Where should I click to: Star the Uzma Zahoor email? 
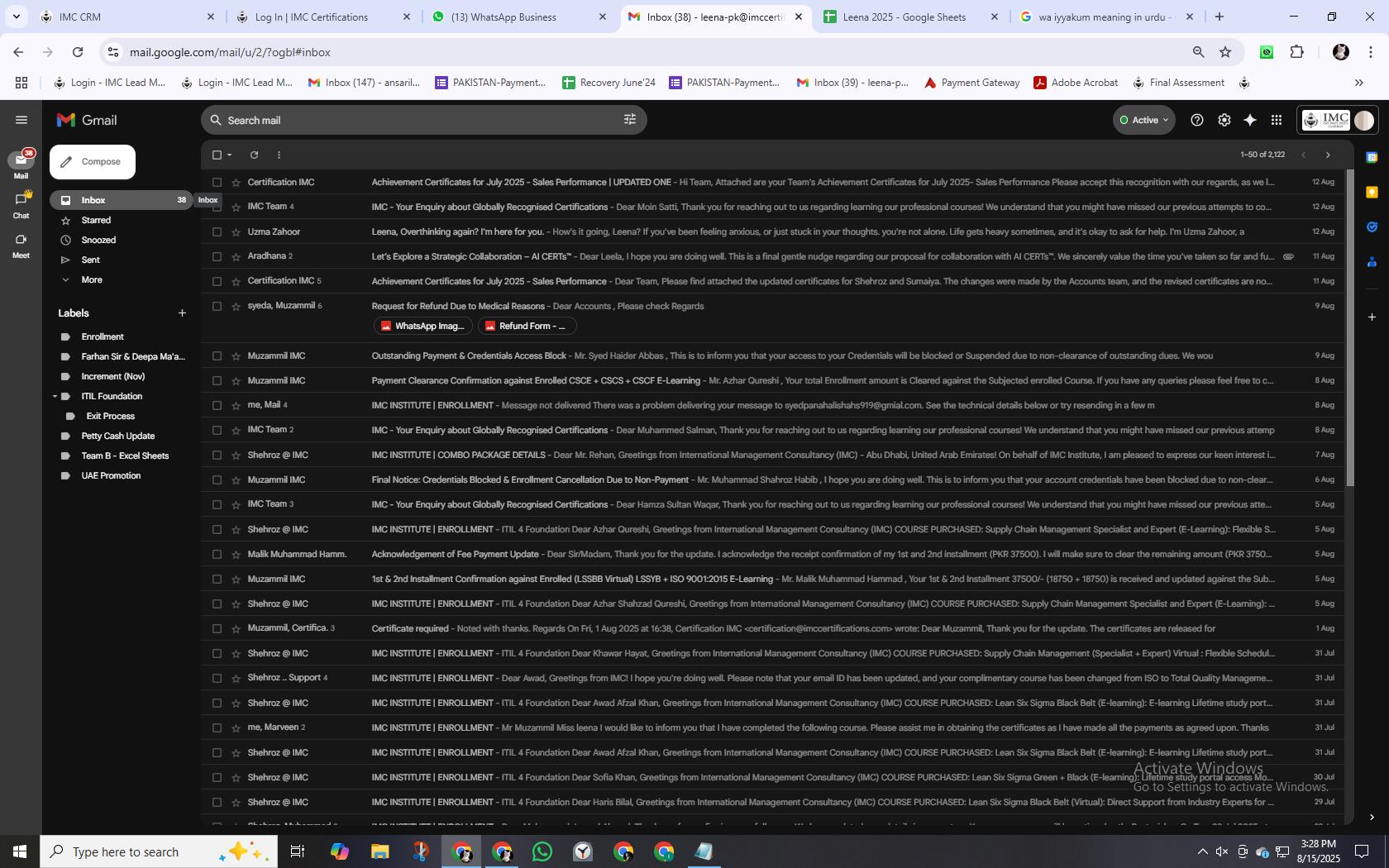[236, 231]
